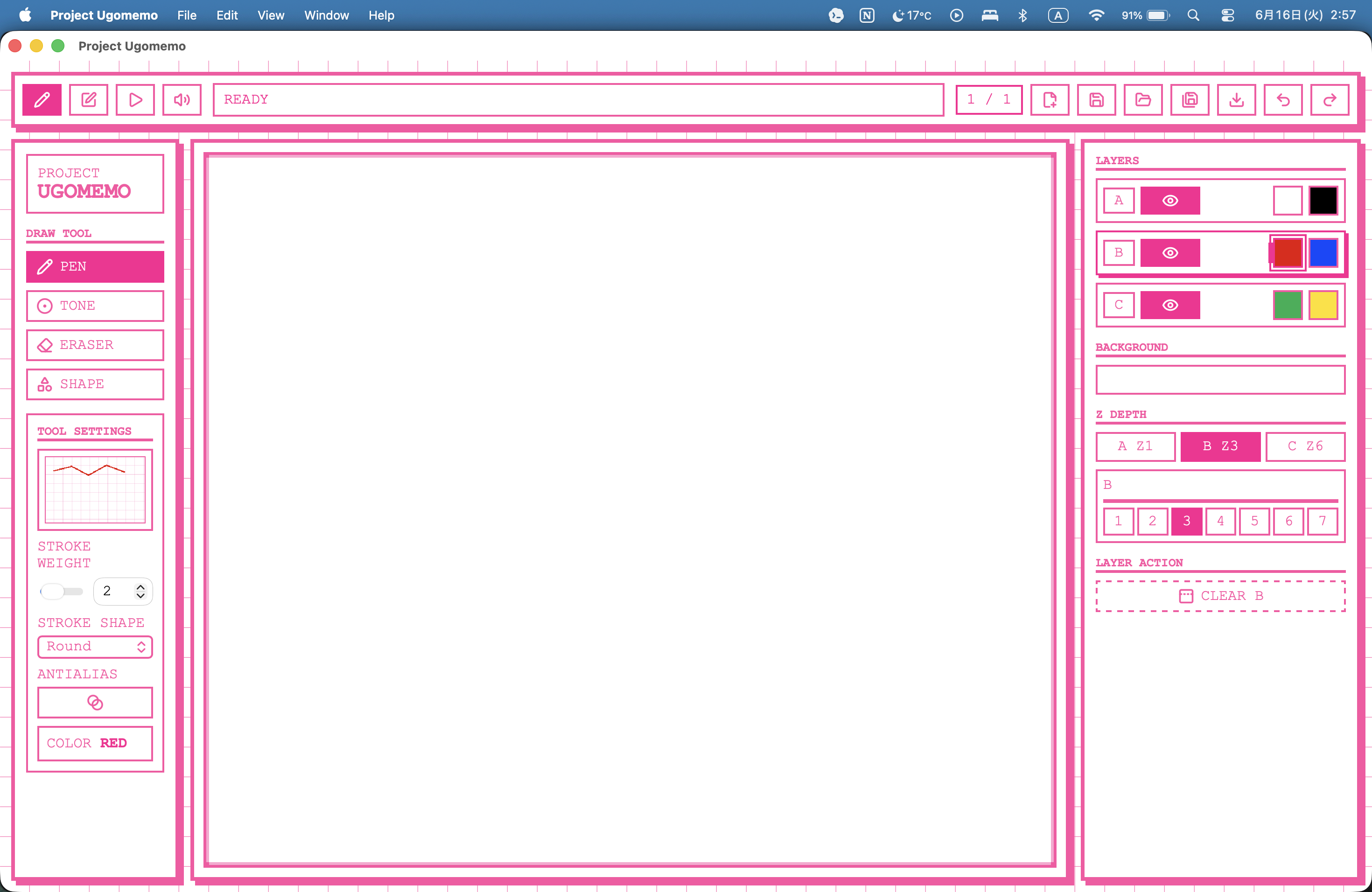Screen dimensions: 1372x892
Task: Open the Project Ugomemo app menu
Action: [104, 15]
